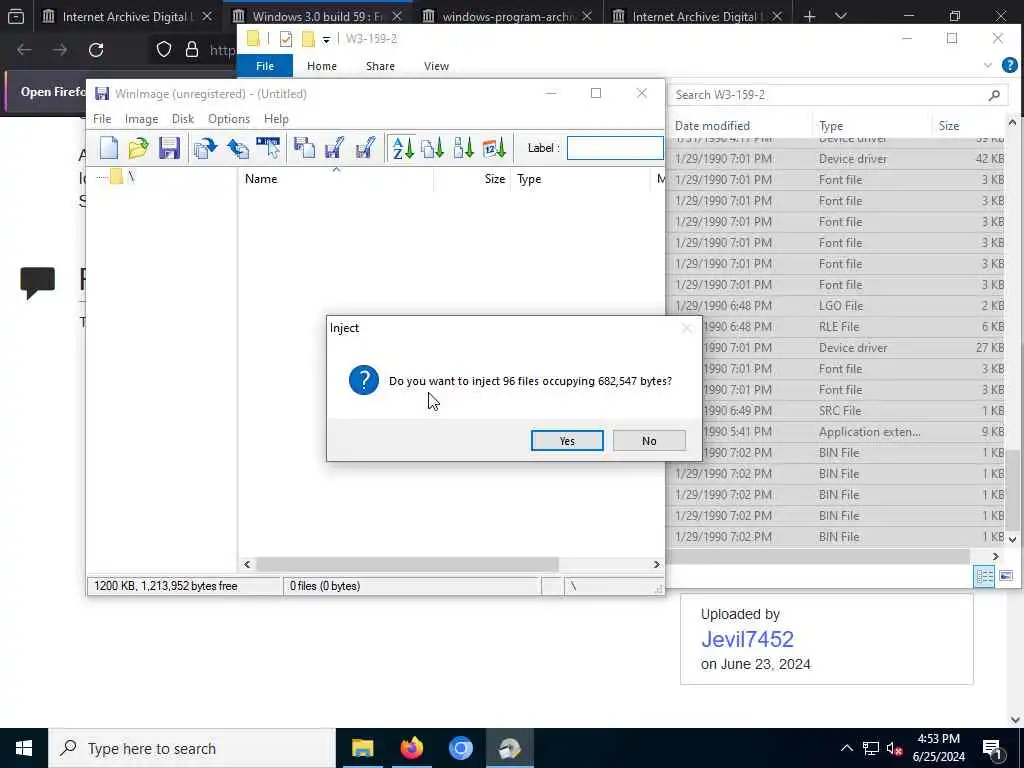Open the Disk menu in WinImage
Screen dimensions: 1024x768
[x=183, y=119]
